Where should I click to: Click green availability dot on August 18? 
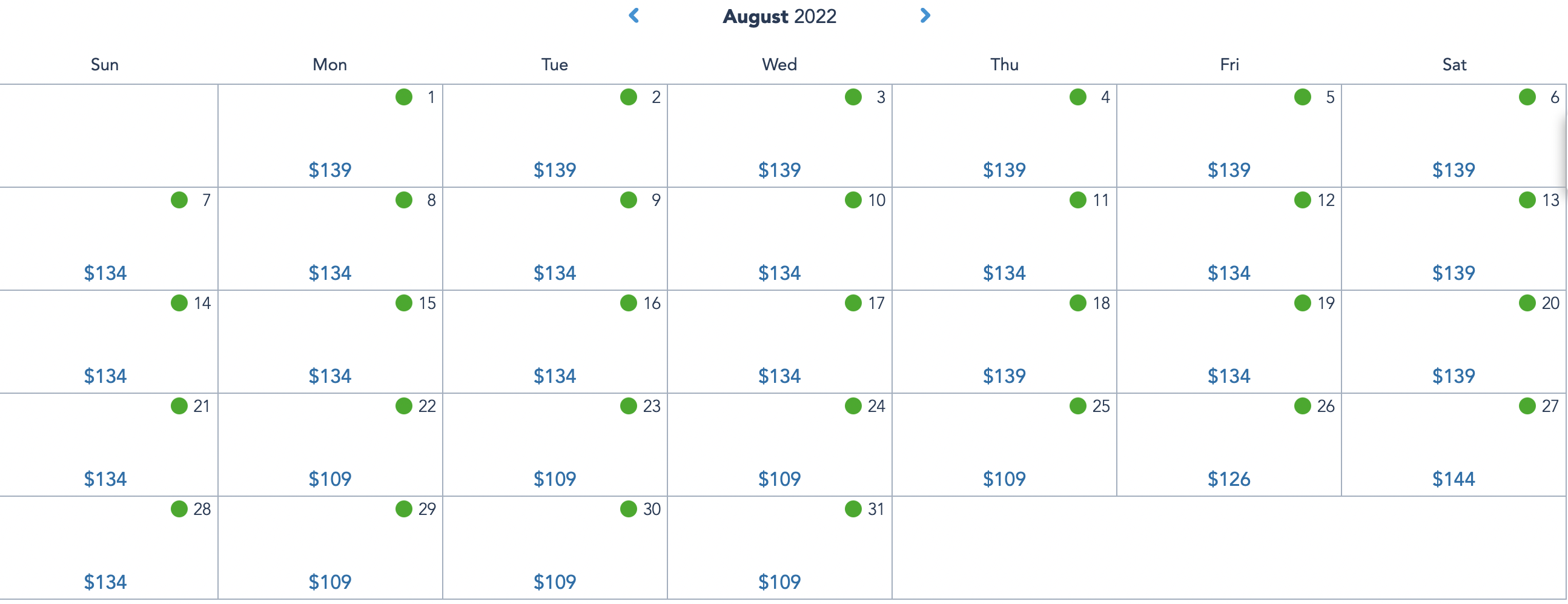pos(1077,303)
